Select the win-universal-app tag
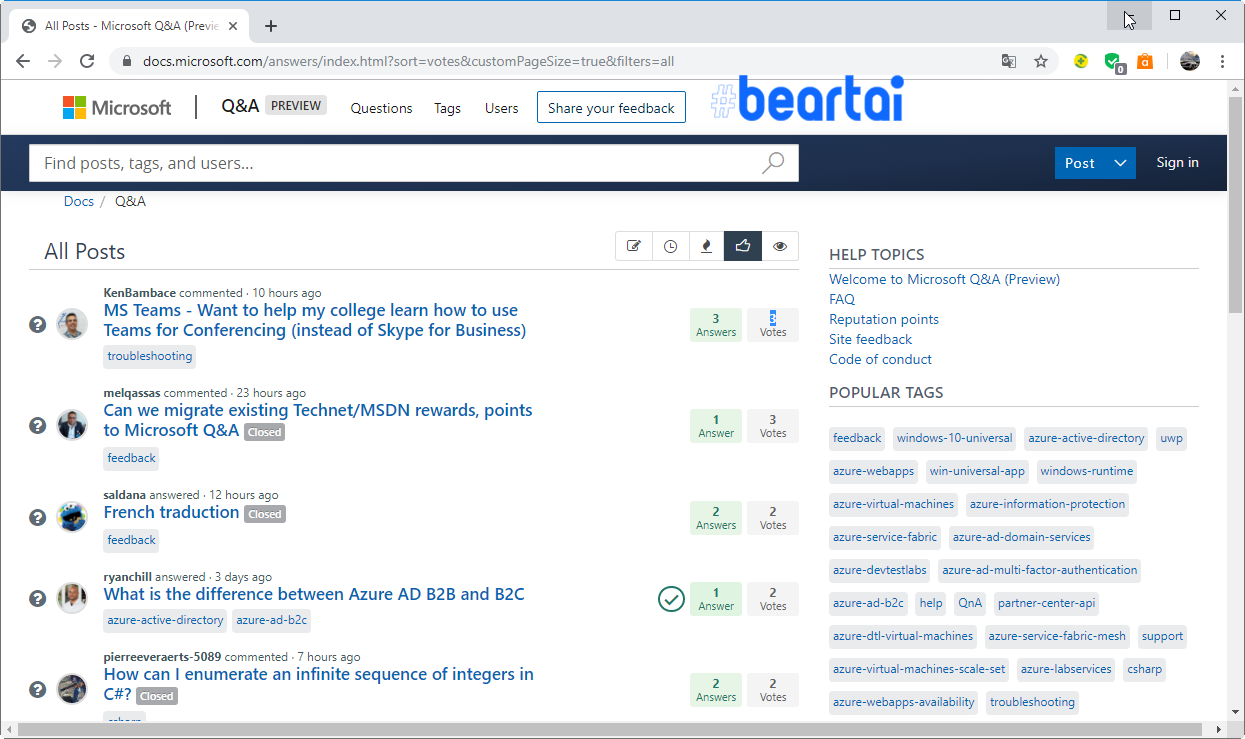1245x739 pixels. coord(977,471)
